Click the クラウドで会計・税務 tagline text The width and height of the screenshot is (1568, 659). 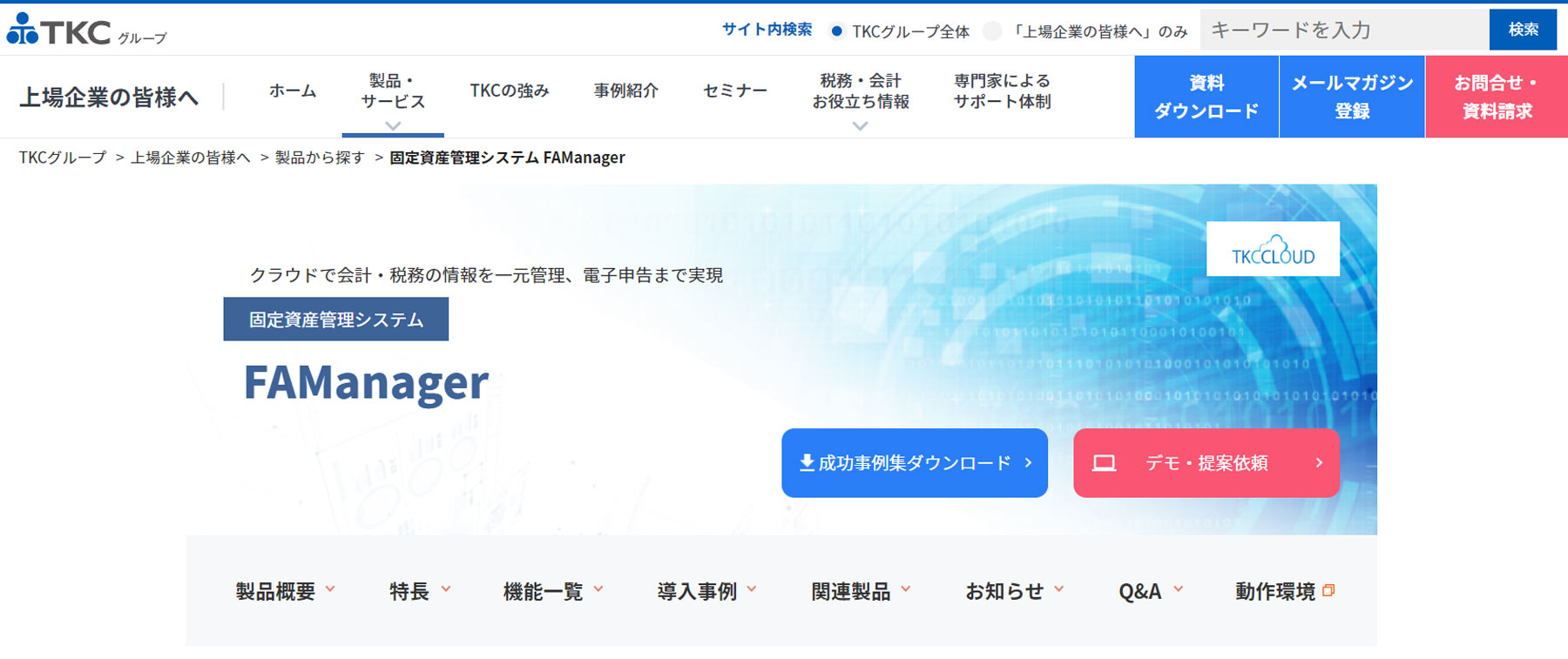(x=486, y=275)
